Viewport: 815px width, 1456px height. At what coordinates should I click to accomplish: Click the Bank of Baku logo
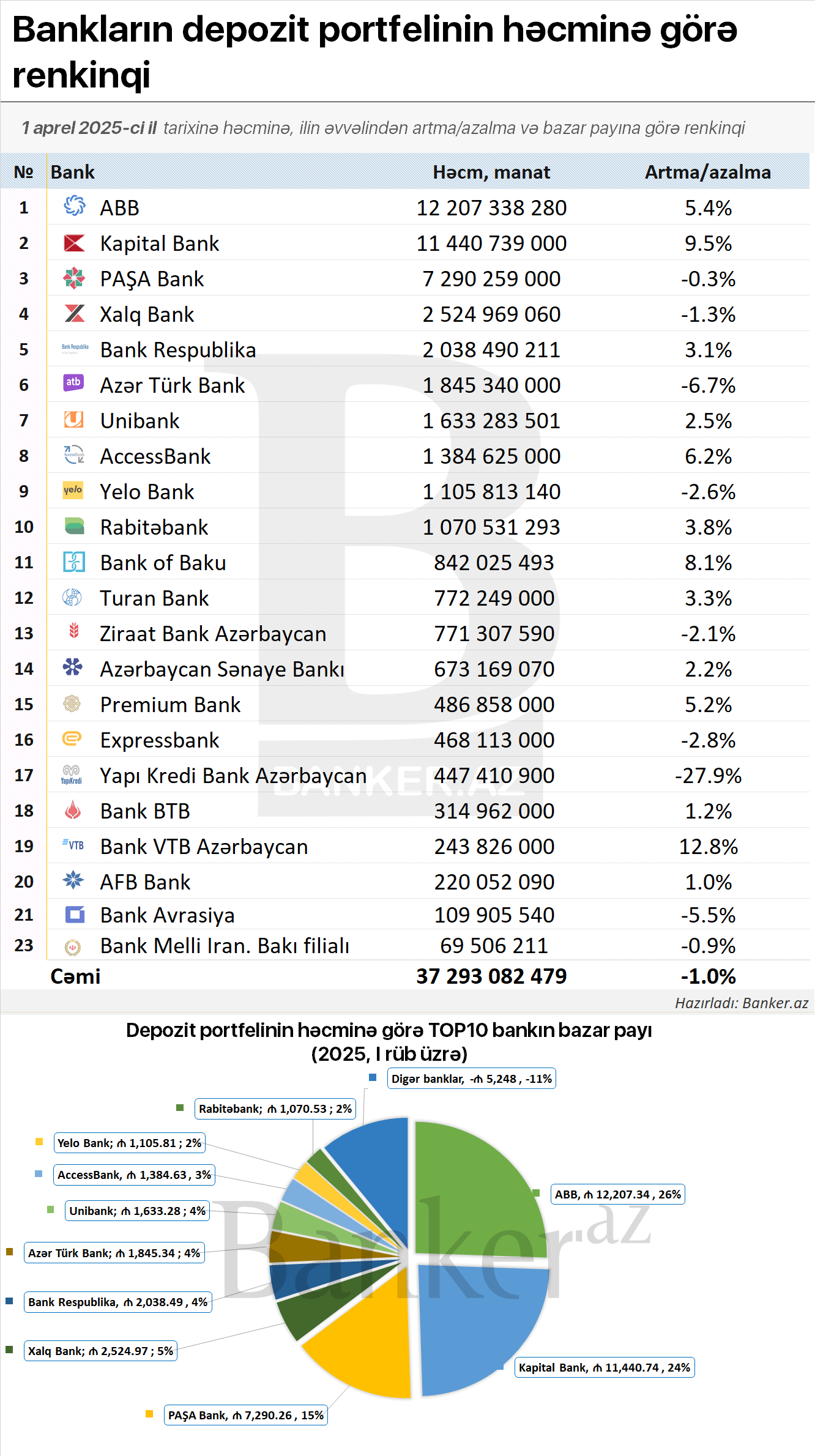point(74,562)
